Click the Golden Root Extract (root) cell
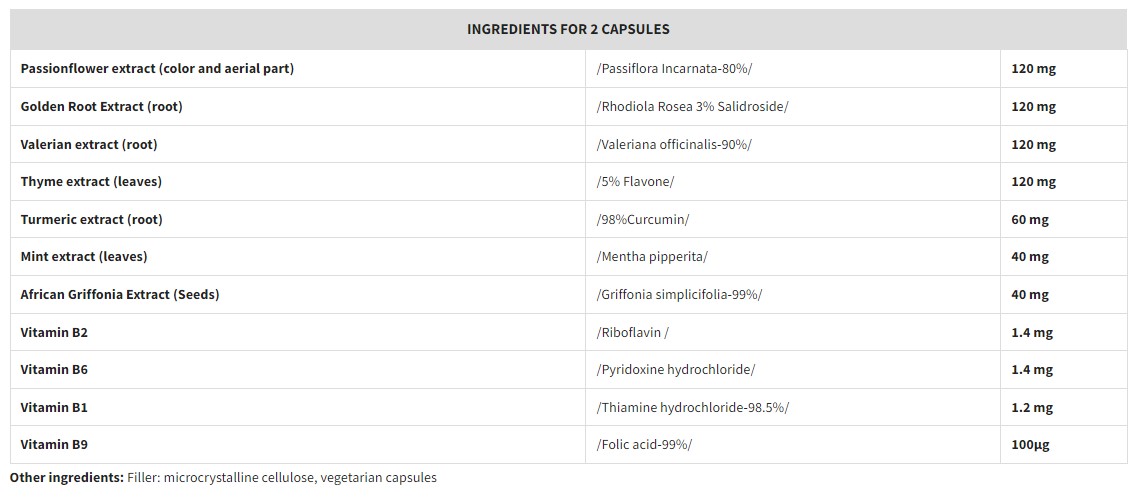 tap(101, 106)
